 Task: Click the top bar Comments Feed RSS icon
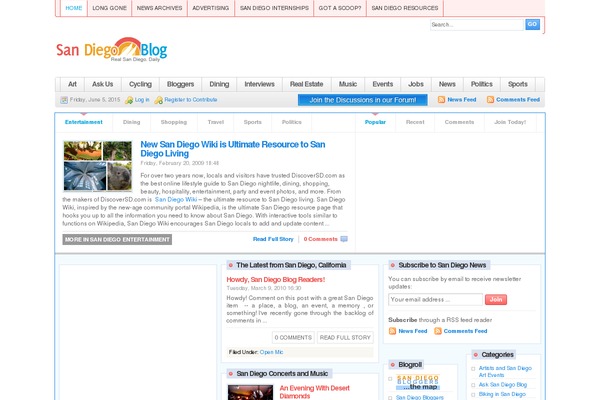point(490,100)
